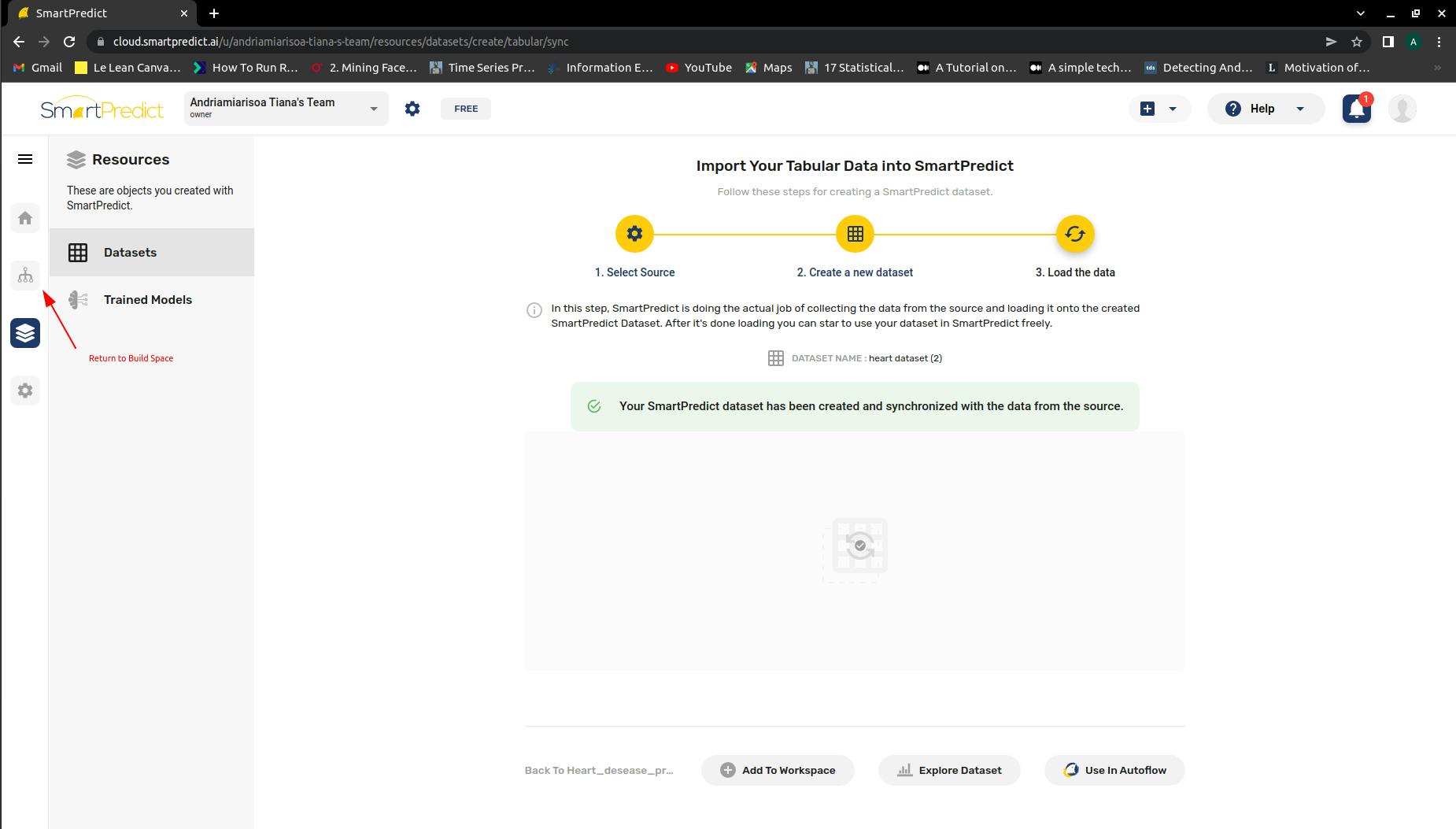This screenshot has width=1456, height=829.
Task: Open Information E... bookmark
Action: coord(601,68)
